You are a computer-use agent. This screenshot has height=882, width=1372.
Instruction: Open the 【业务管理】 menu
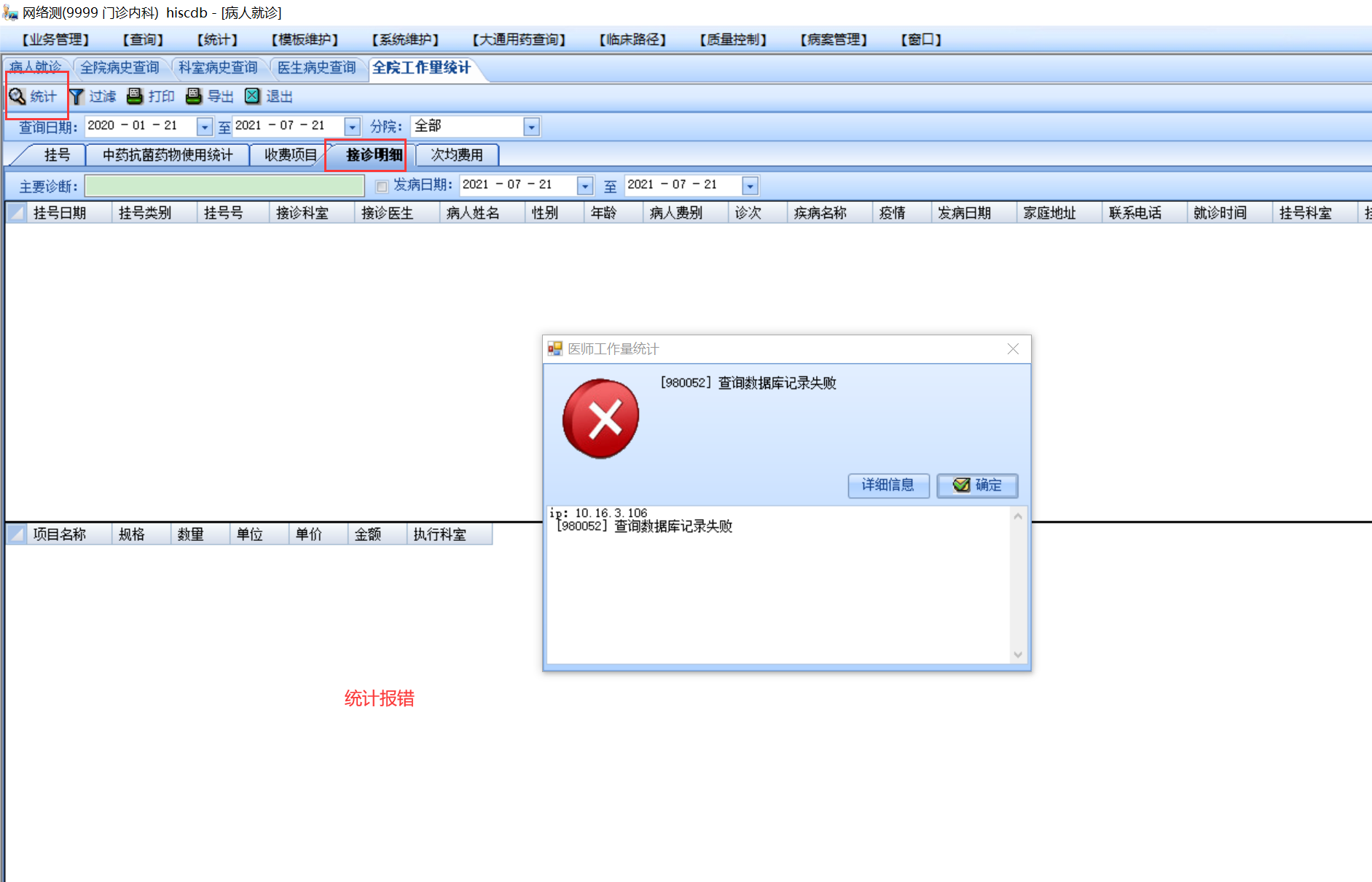pyautogui.click(x=55, y=39)
